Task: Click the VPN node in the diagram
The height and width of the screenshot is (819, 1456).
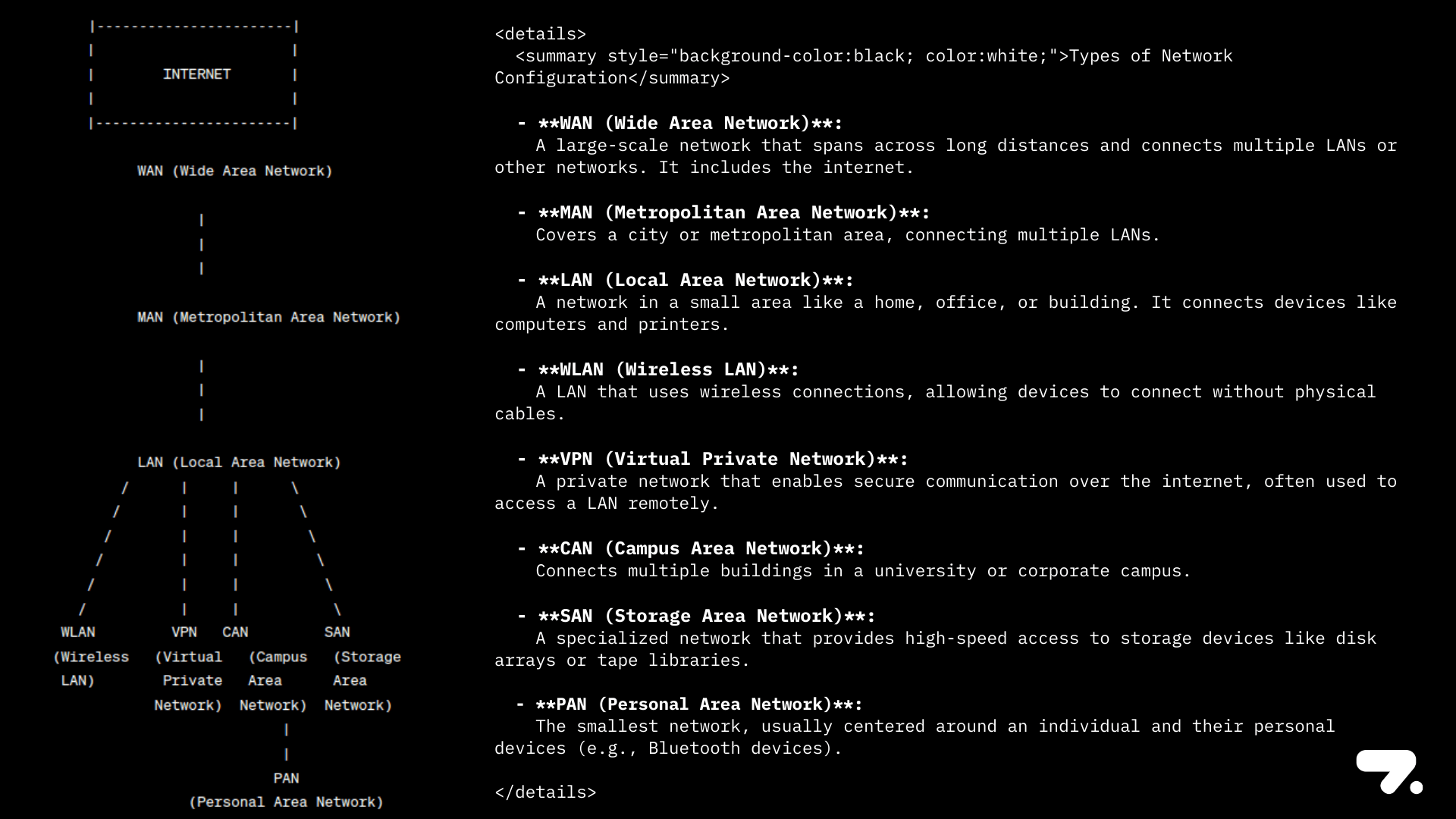Action: click(x=184, y=632)
